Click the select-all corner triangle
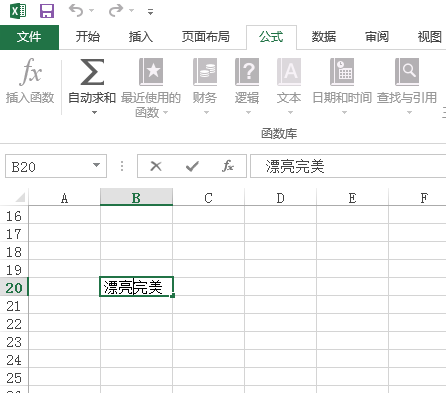446x393 pixels. coord(20,197)
